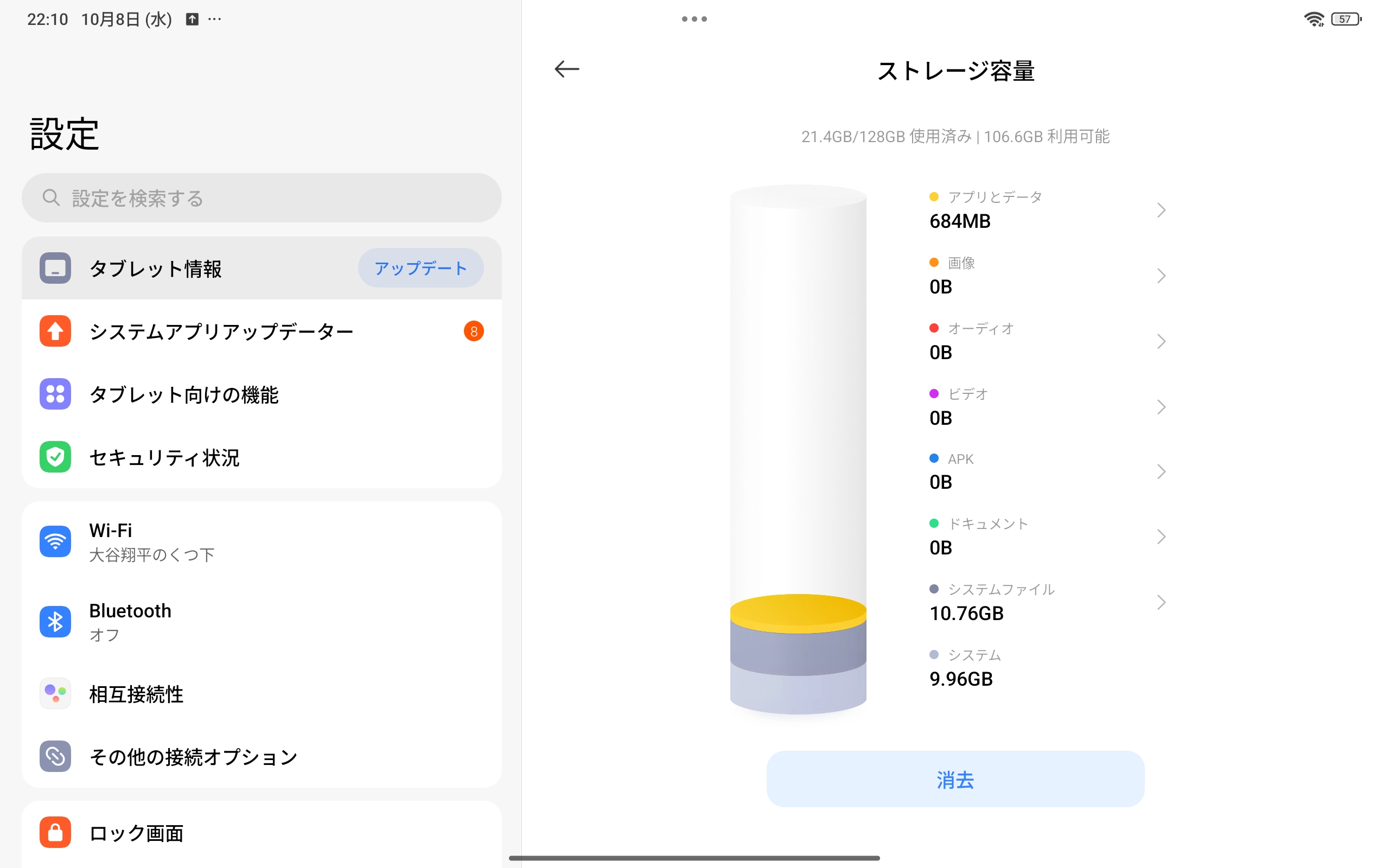
Task: Expand the アプリとデータ chevron
Action: coord(1161,210)
